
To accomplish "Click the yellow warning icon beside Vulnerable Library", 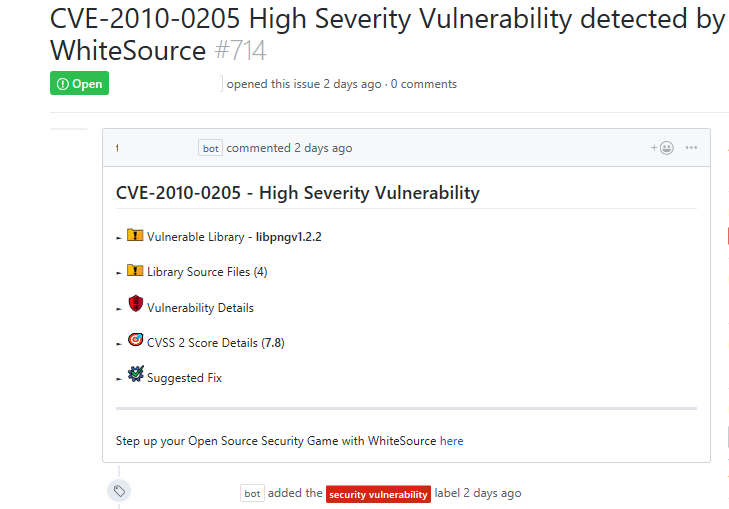I will click(x=135, y=236).
